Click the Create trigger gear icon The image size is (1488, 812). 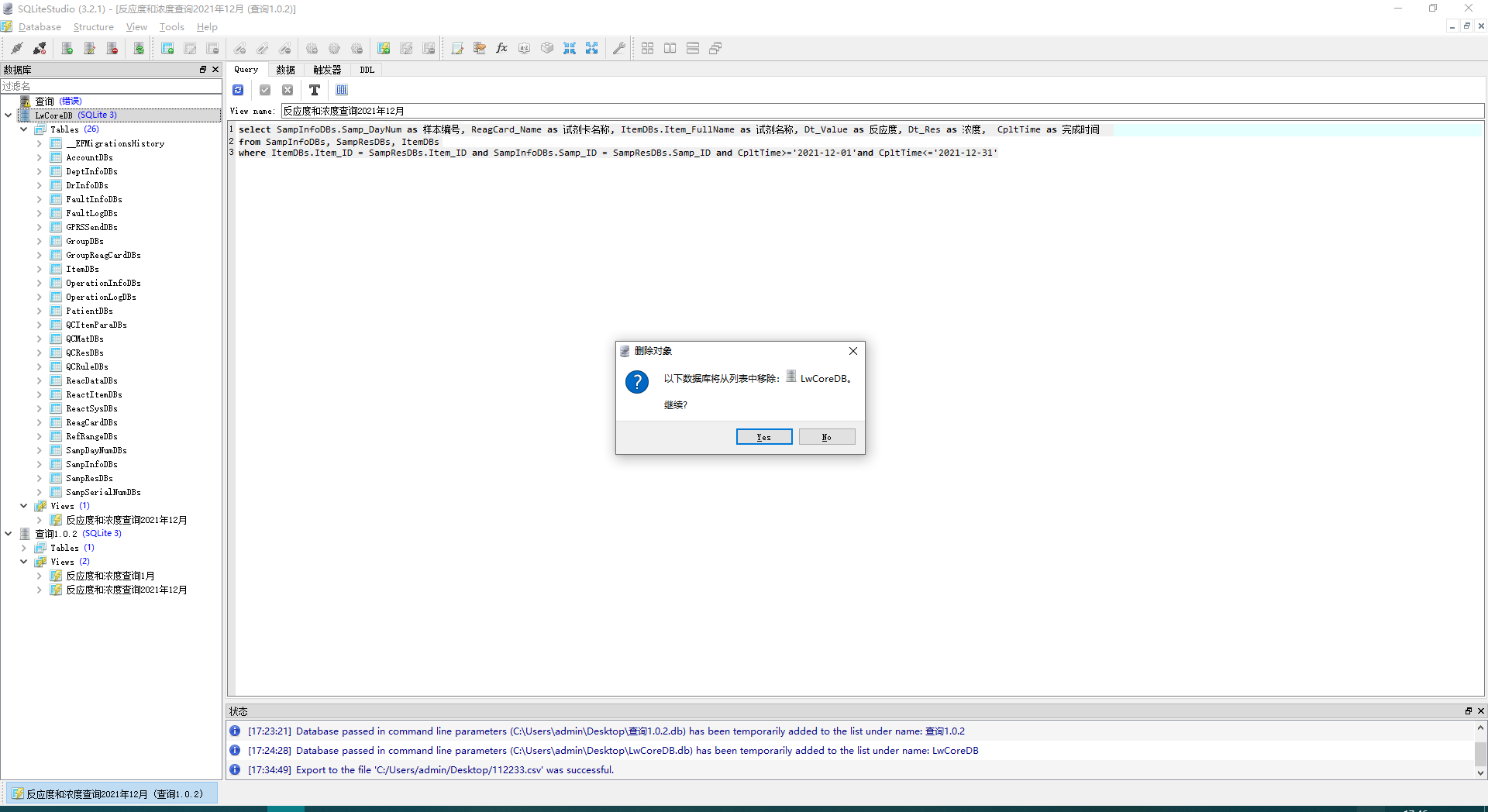(x=312, y=48)
